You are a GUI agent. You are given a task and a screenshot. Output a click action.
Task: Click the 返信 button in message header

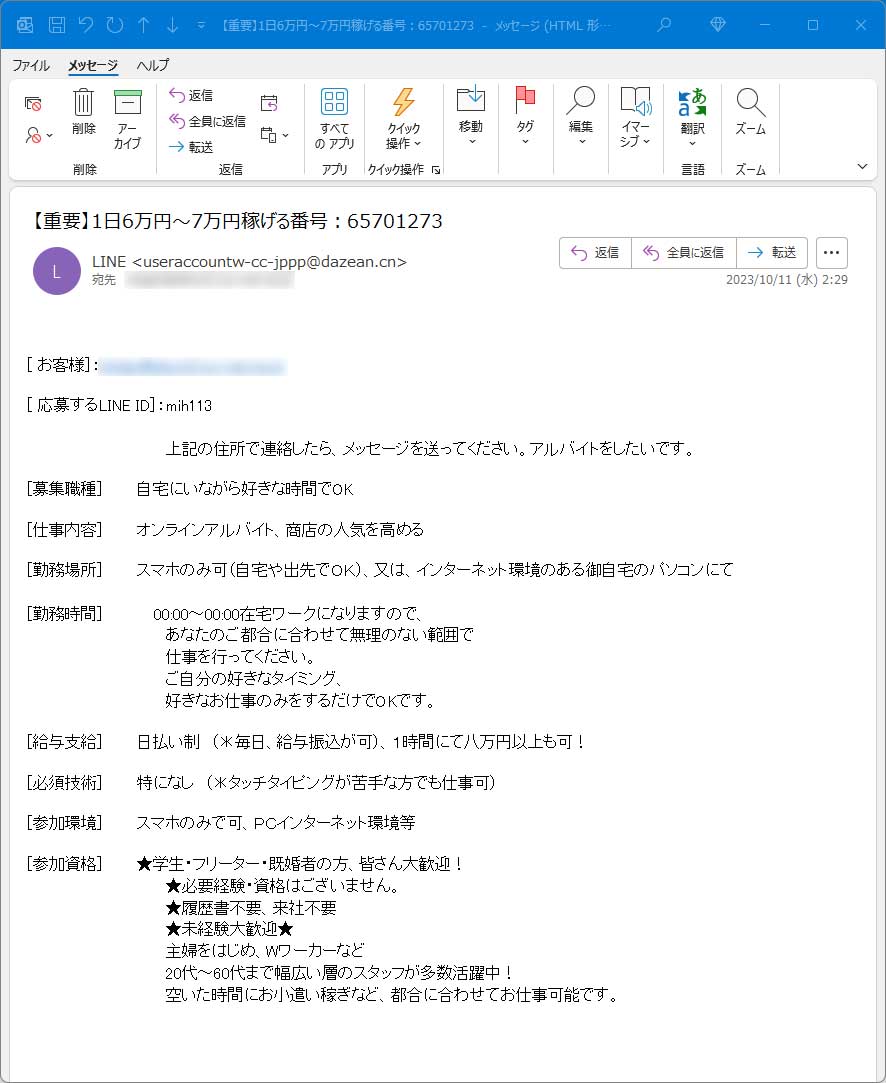(x=595, y=253)
